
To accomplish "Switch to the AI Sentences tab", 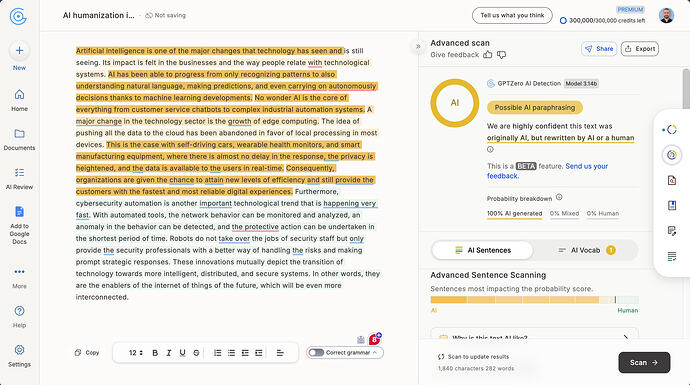I will click(482, 250).
